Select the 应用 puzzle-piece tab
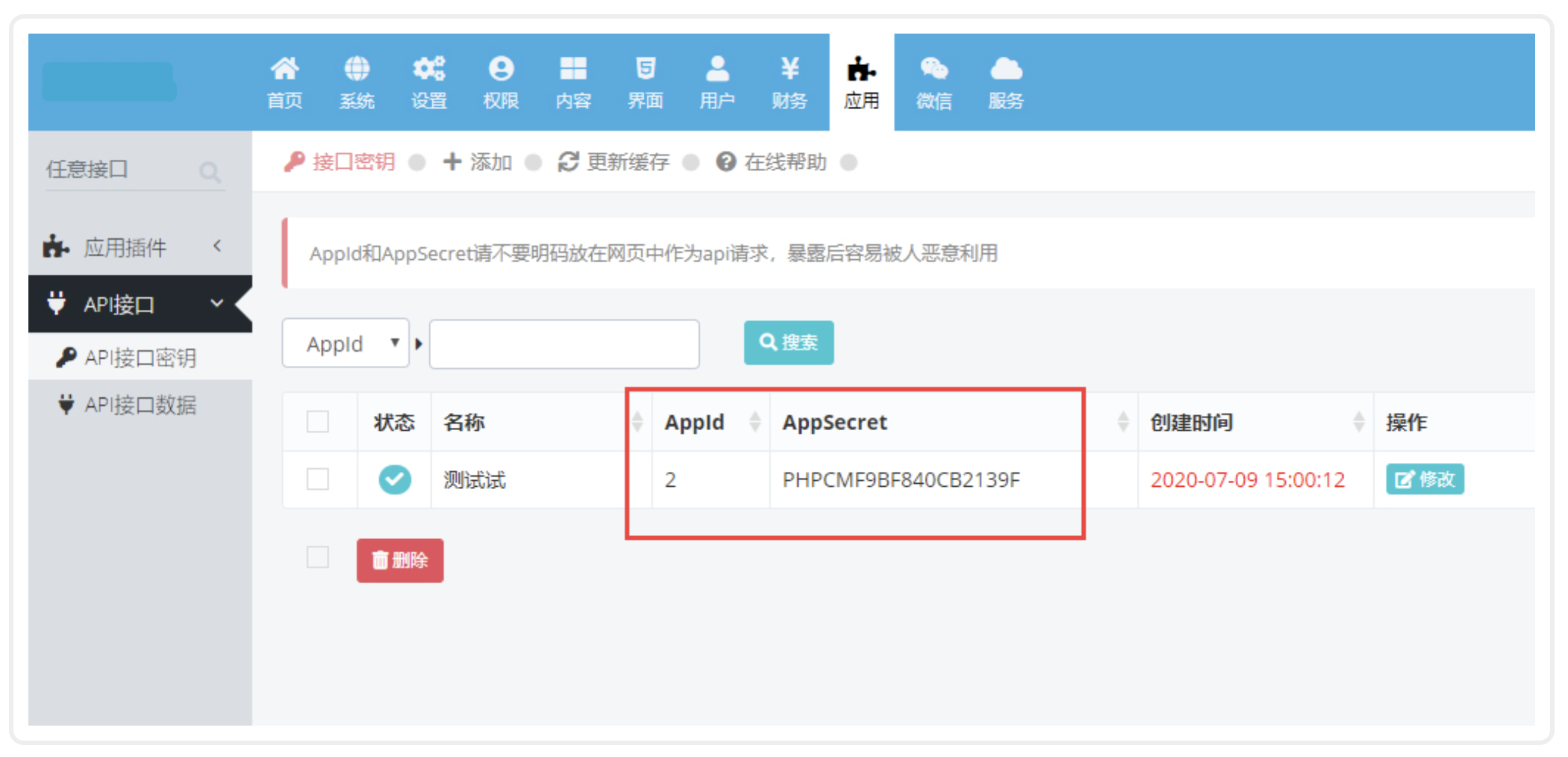The width and height of the screenshot is (1568, 757). 862,83
